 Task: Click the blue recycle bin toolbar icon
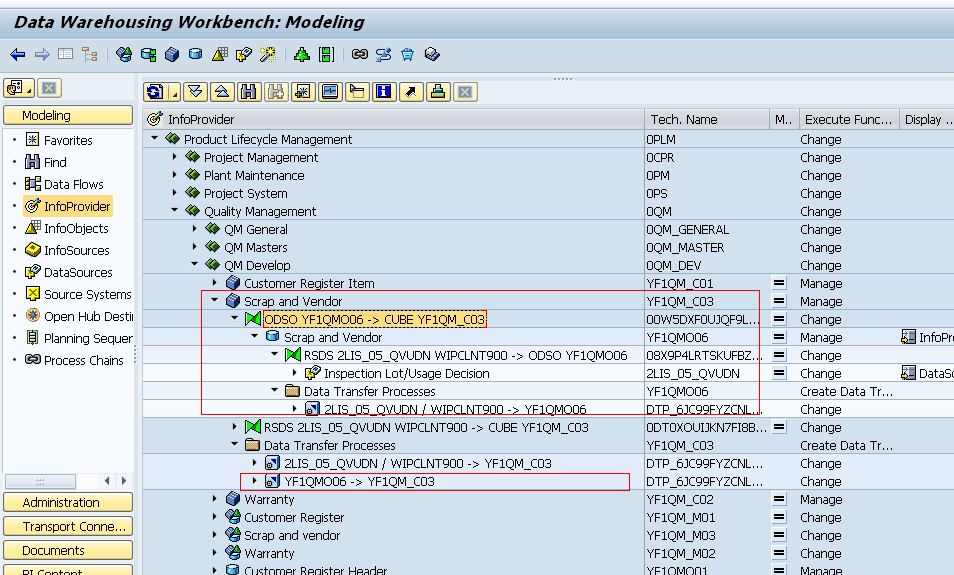(x=407, y=55)
